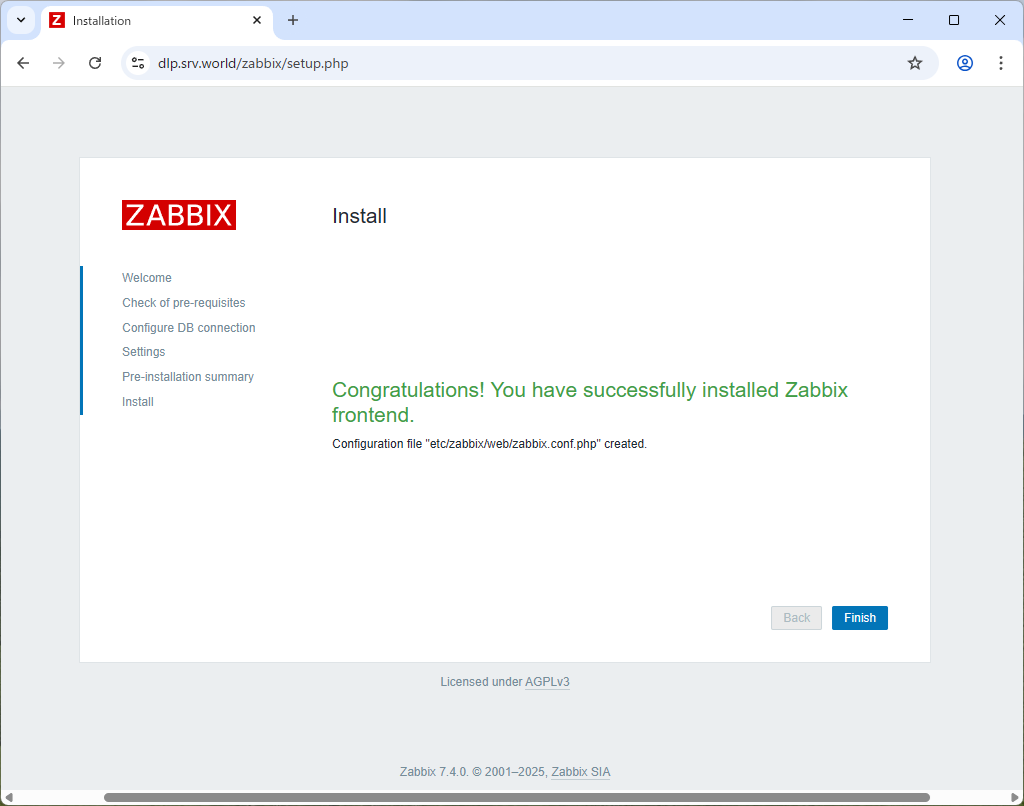Screen dimensions: 1024x806
Task: Close the Installation tab
Action: 257,20
